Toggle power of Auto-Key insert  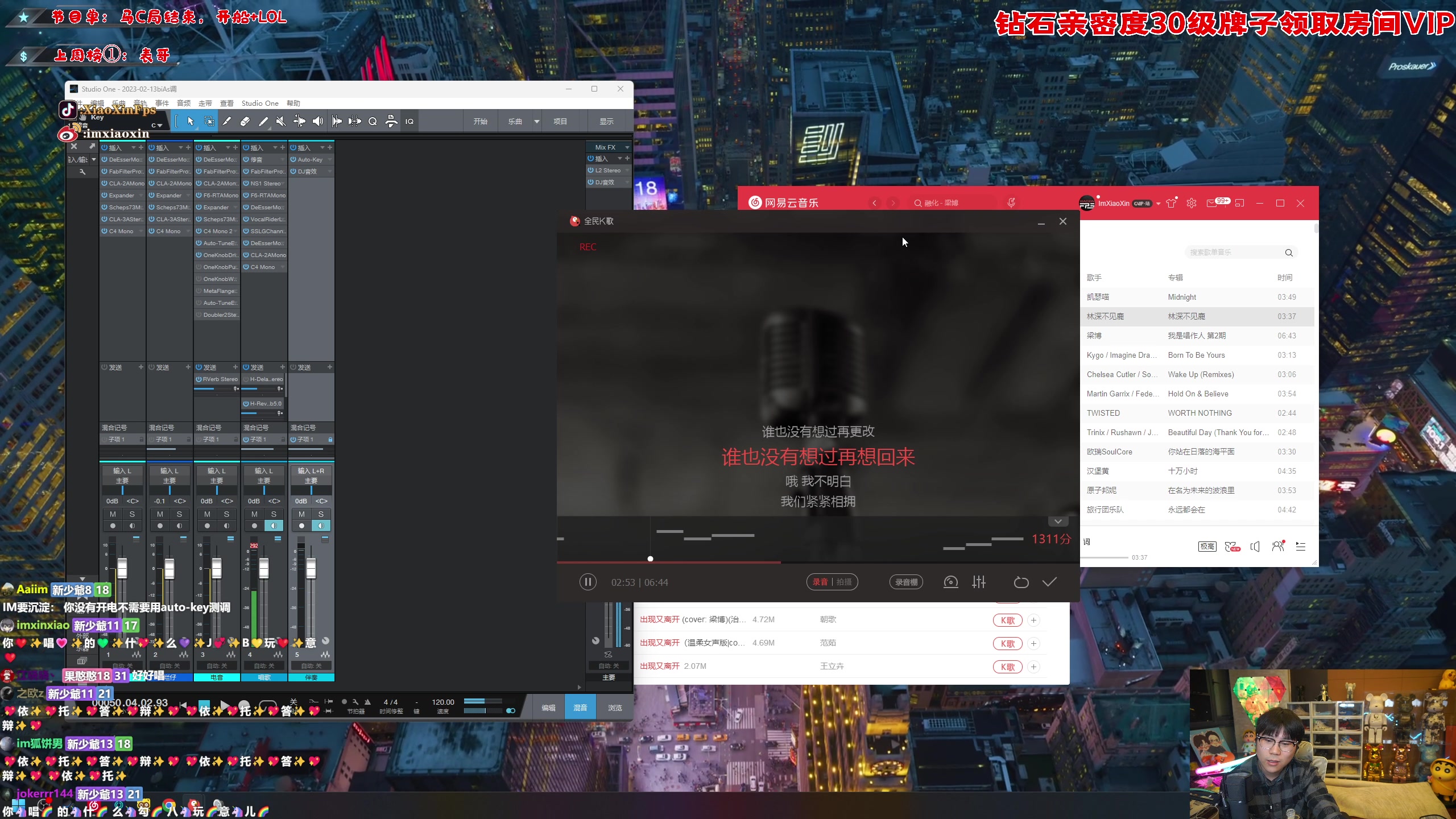[x=293, y=159]
